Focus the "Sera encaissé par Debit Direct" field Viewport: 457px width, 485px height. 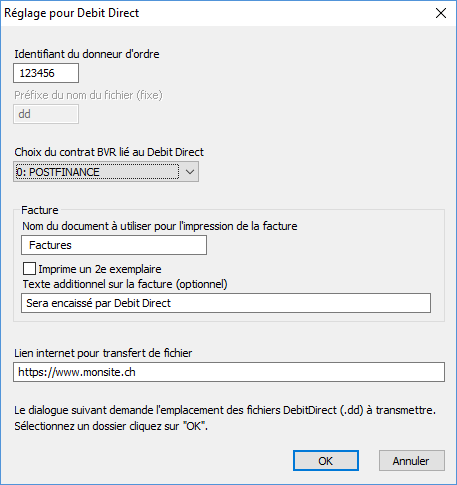[x=226, y=303]
